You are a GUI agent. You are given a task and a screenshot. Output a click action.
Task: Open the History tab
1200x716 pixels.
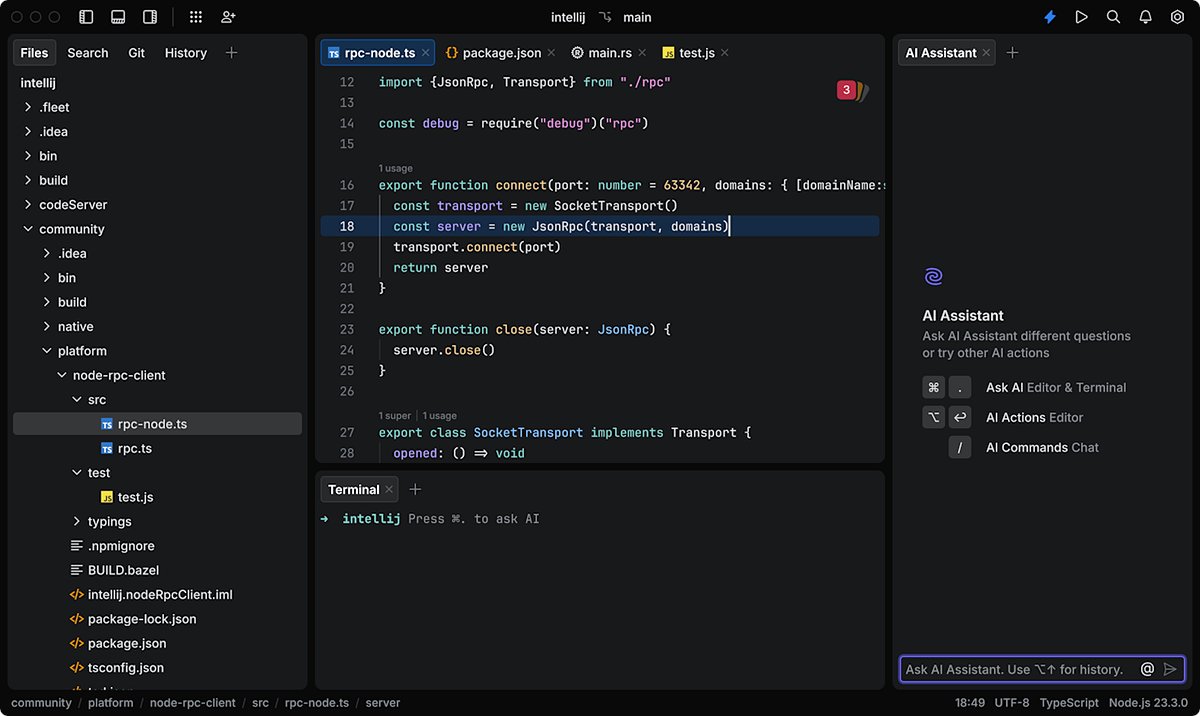pyautogui.click(x=186, y=53)
